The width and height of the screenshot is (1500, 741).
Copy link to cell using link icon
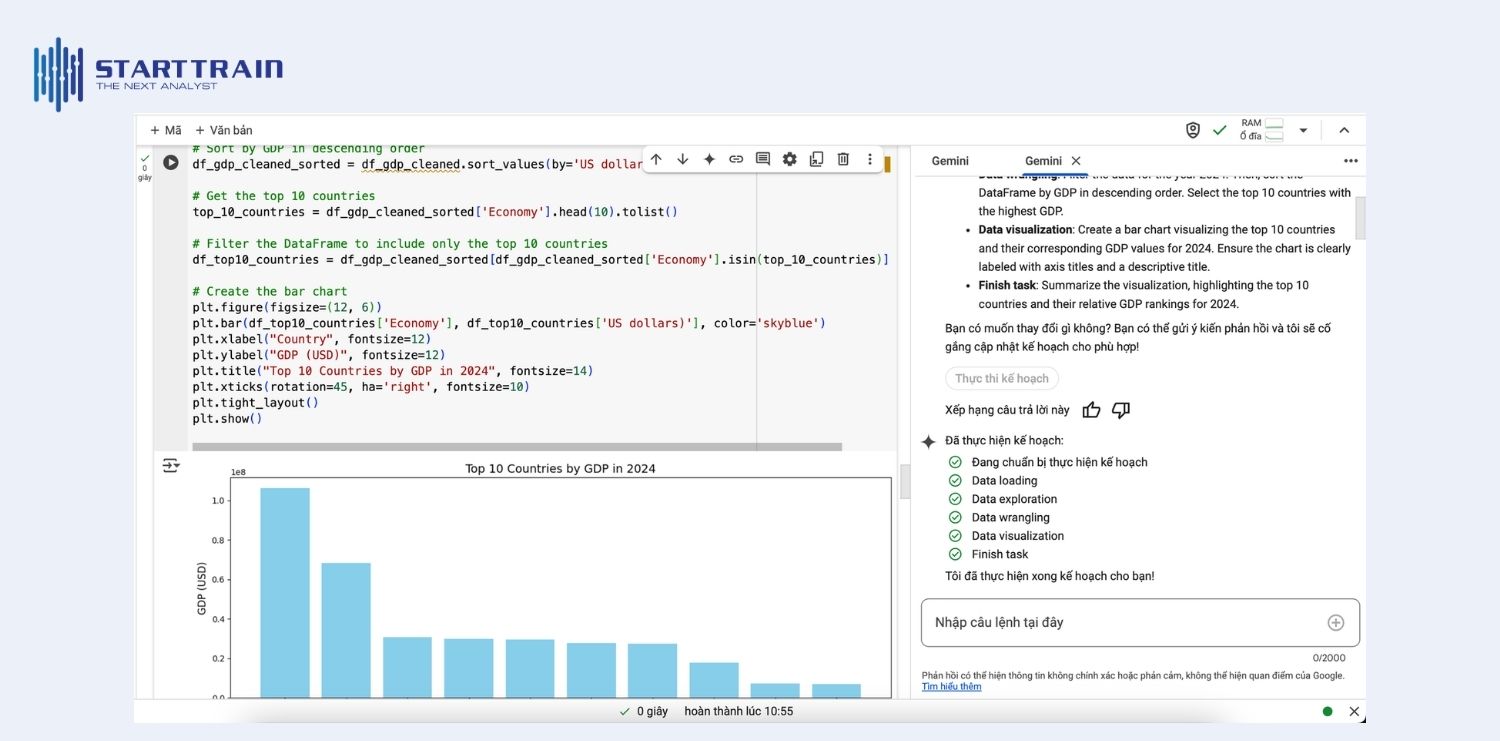click(736, 159)
